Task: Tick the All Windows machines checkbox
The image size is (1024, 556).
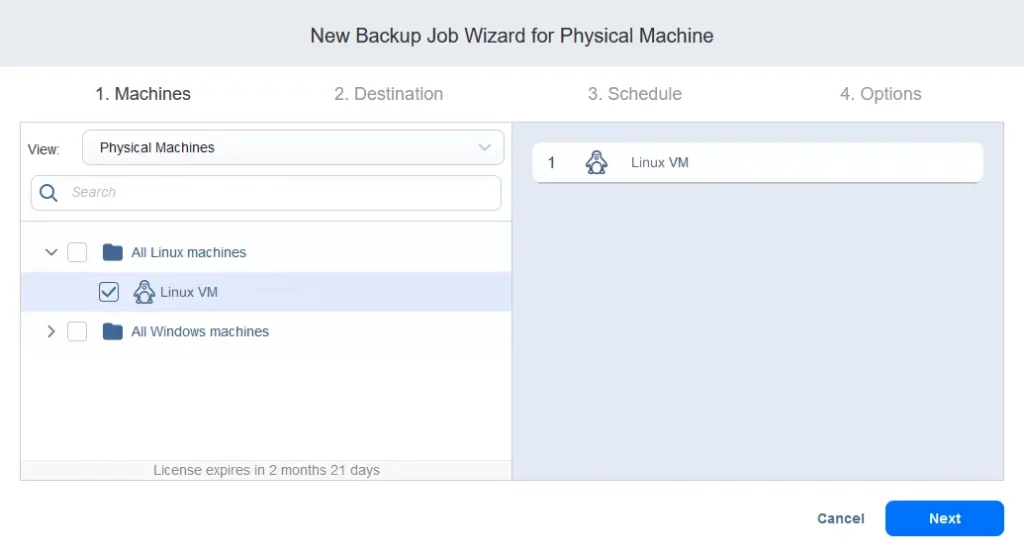Action: click(x=77, y=331)
